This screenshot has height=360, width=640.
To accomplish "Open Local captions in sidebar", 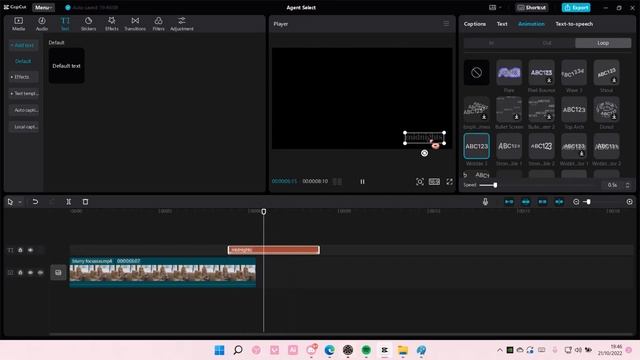I will click(x=23, y=127).
